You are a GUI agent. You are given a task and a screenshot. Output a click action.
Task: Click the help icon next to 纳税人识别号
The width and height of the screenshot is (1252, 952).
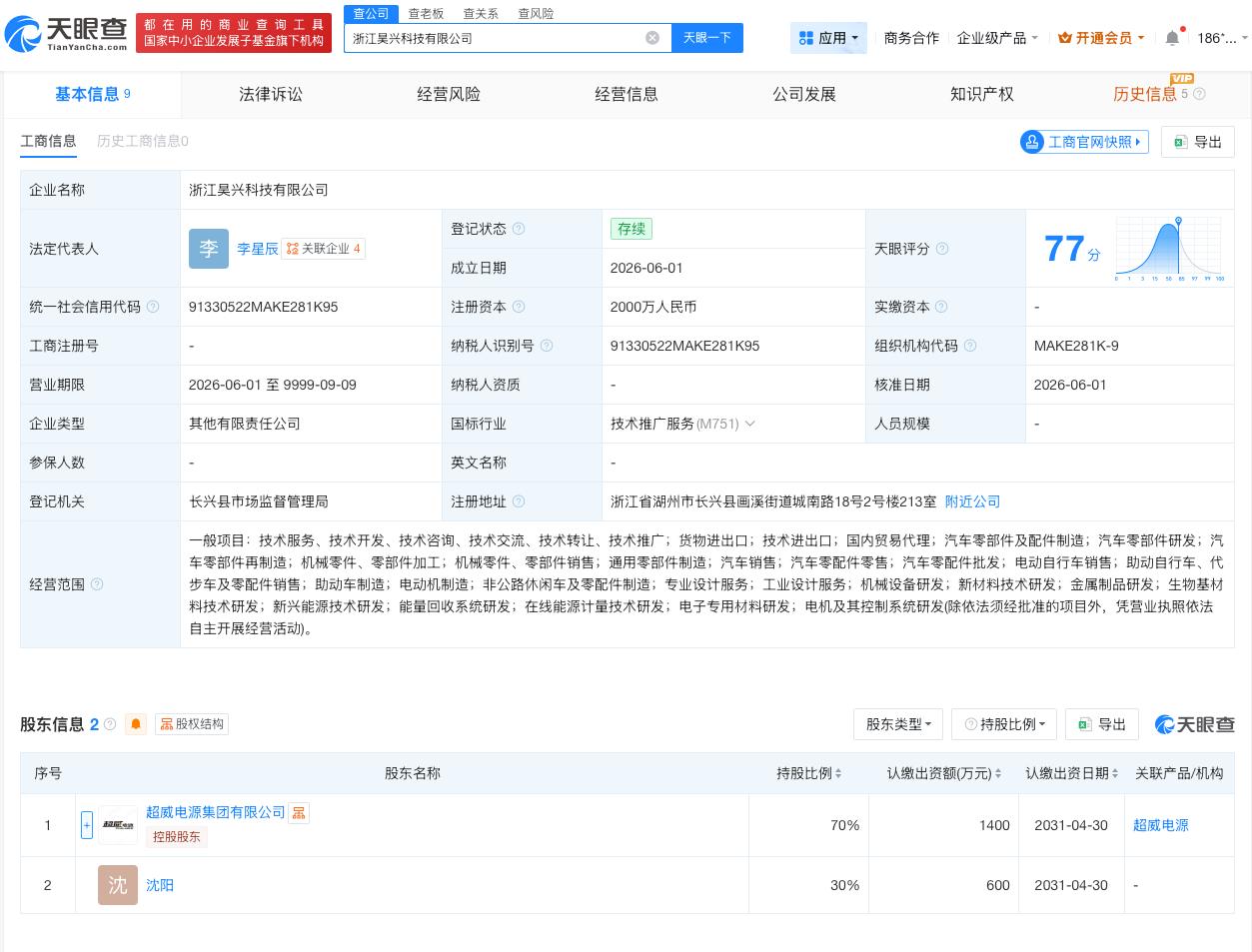point(547,346)
